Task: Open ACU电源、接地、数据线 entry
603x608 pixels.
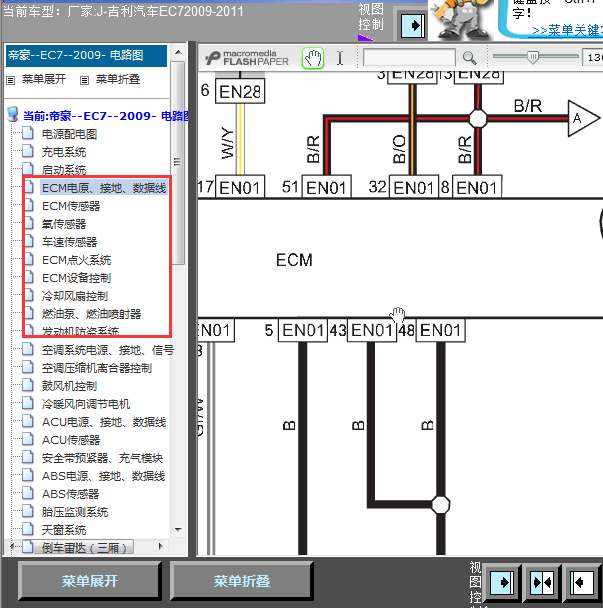Action: (104, 422)
